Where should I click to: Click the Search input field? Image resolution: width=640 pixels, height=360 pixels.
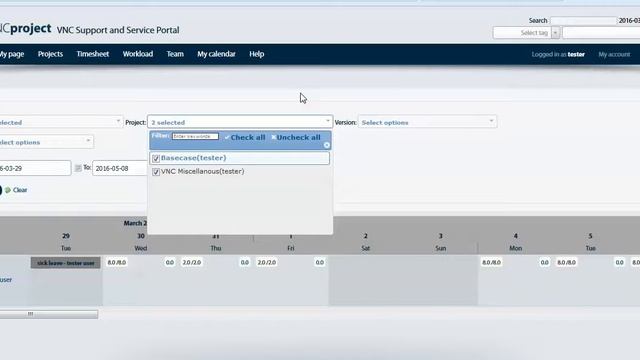point(583,20)
